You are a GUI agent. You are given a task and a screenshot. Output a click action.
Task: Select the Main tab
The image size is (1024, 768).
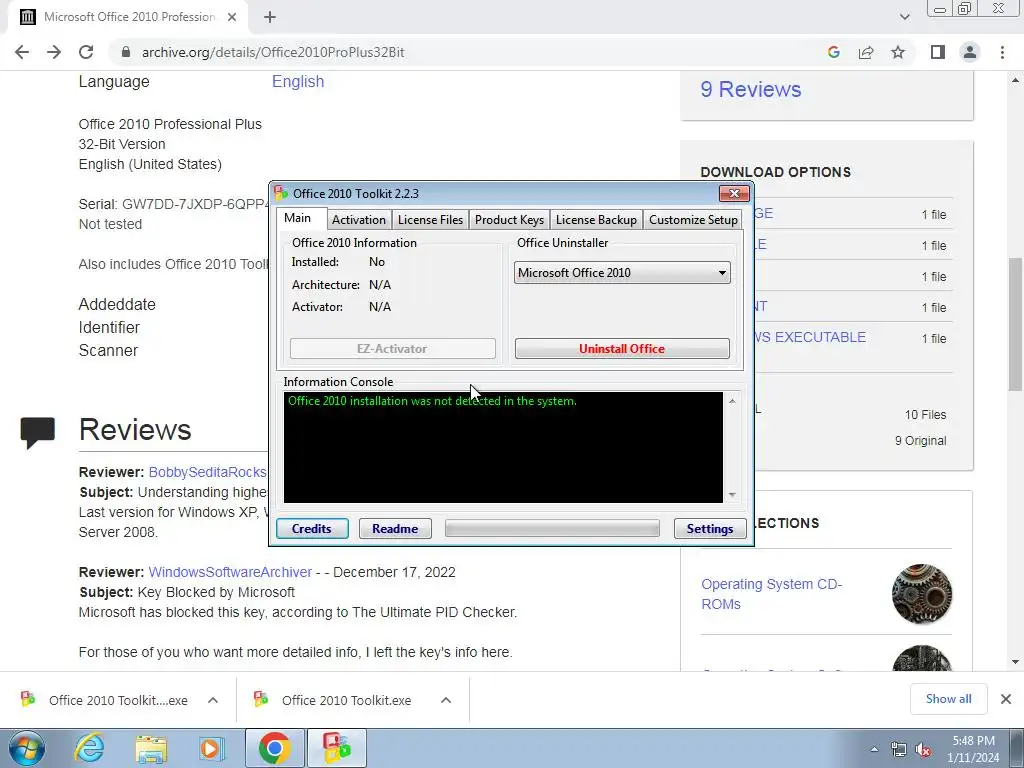click(x=297, y=218)
